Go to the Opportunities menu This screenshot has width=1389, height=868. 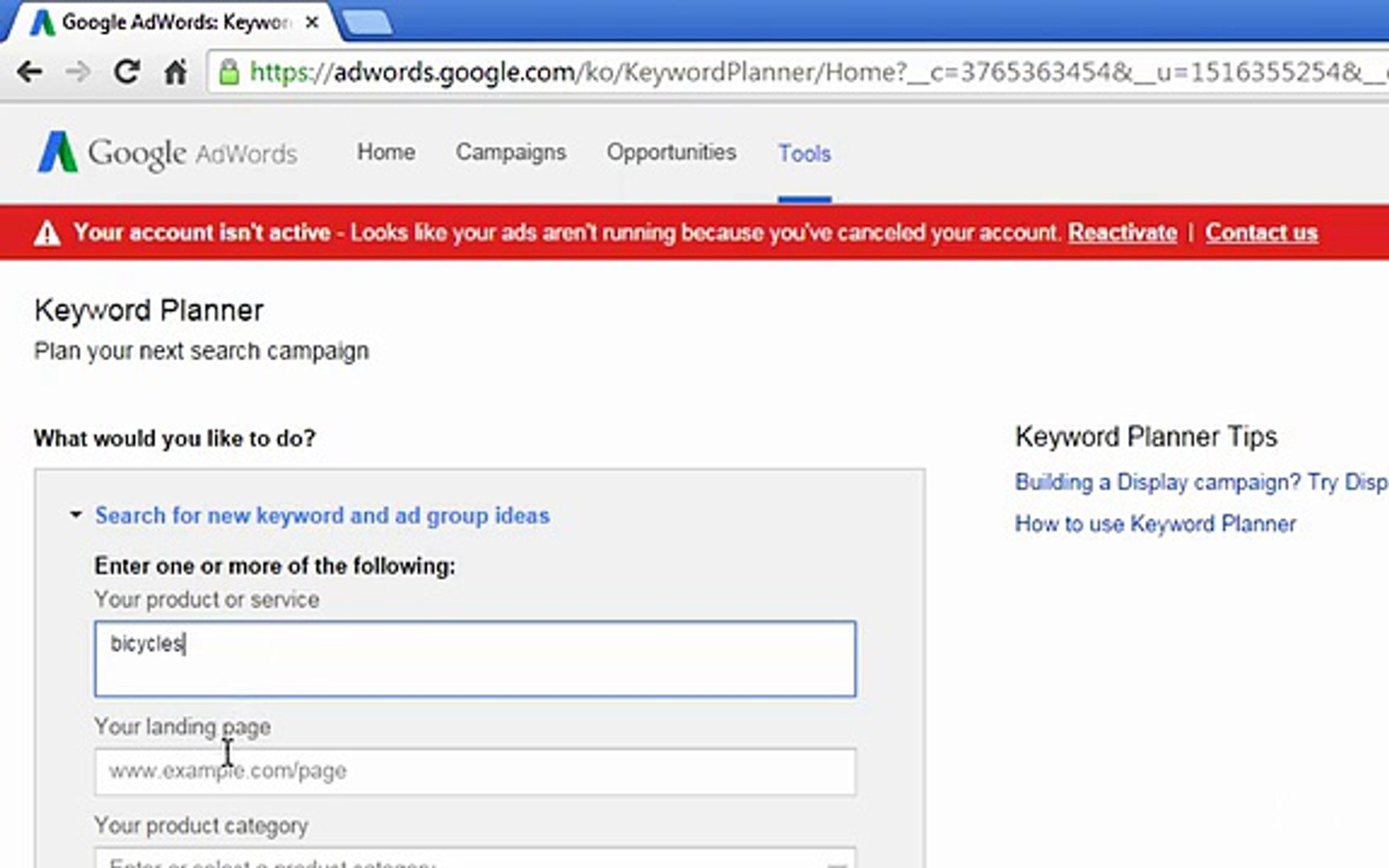point(671,152)
